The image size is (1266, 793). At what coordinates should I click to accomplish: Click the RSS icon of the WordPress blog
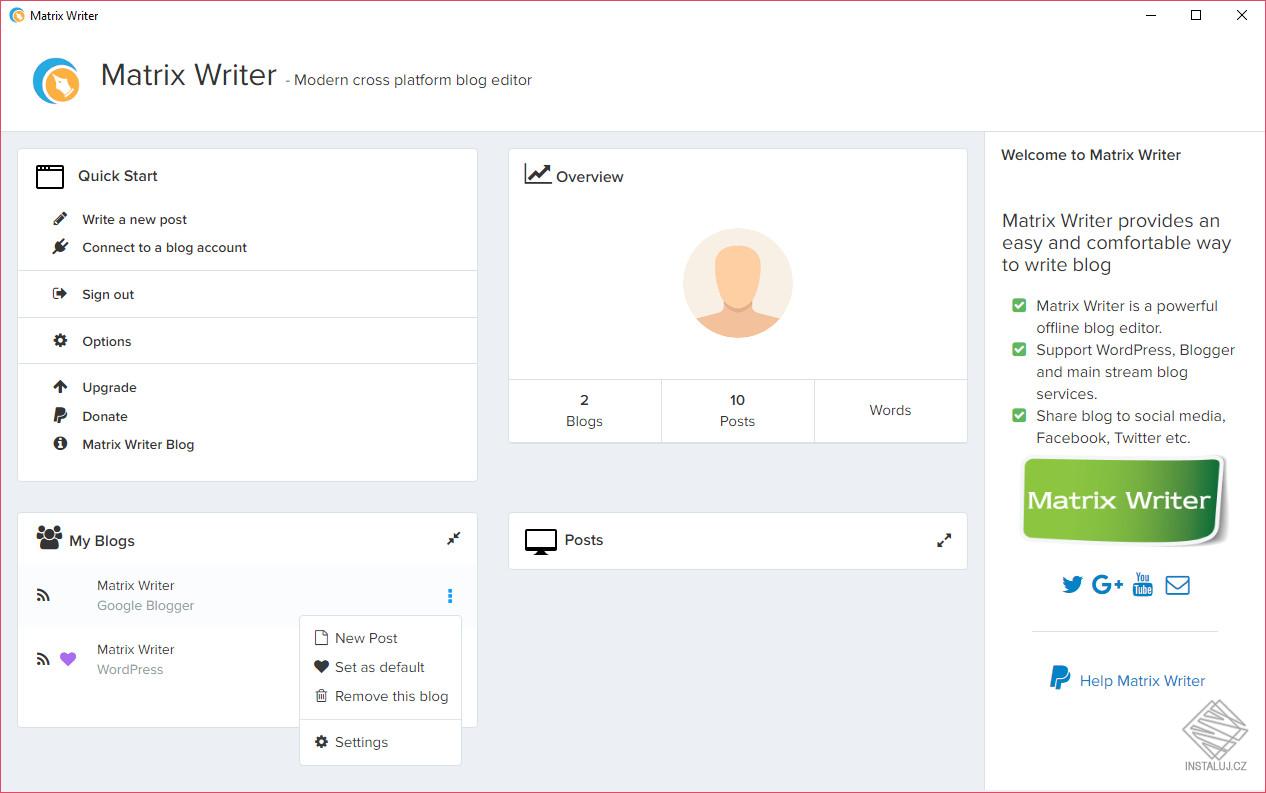click(43, 659)
